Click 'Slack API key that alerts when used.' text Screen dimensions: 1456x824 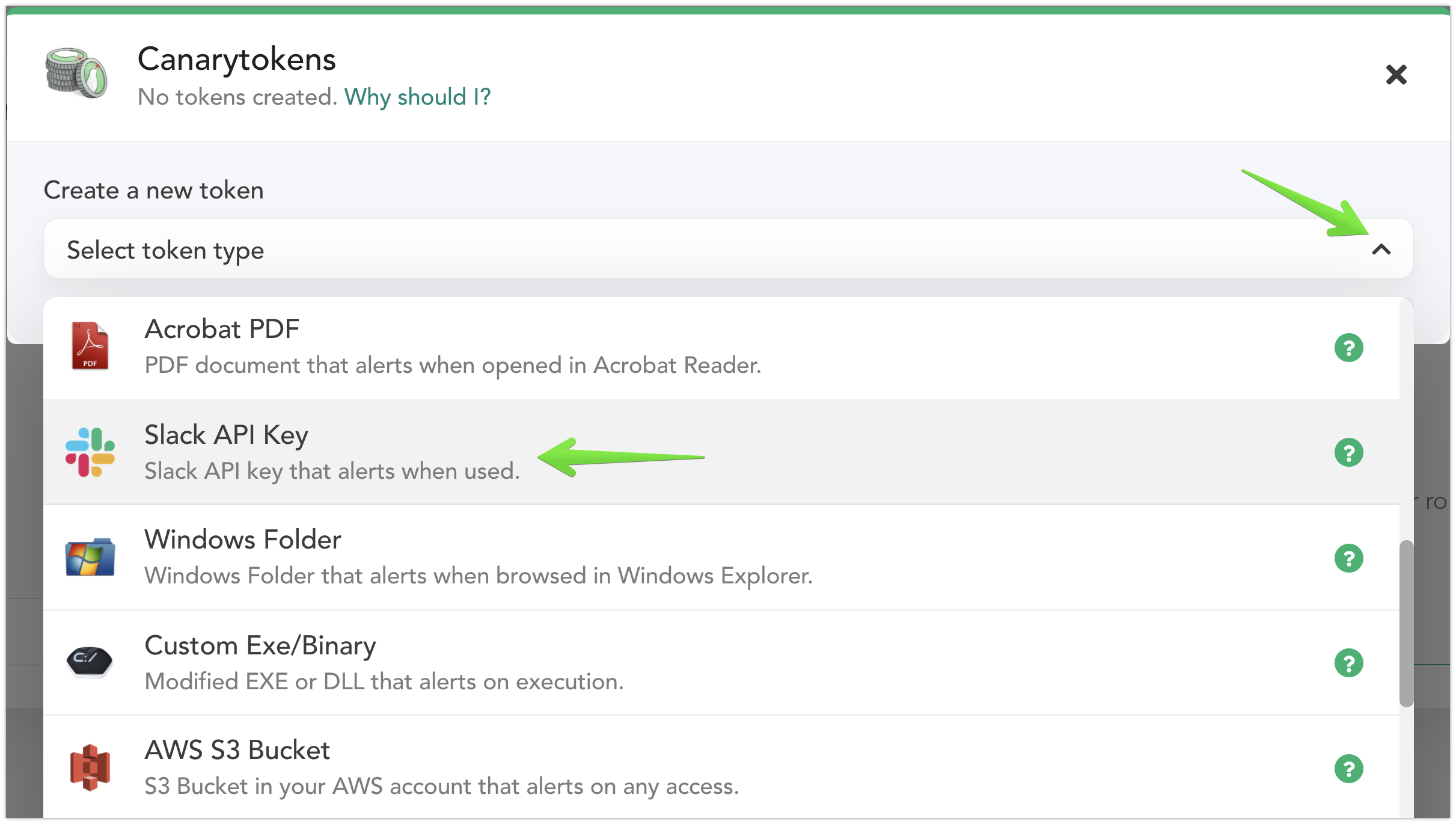click(332, 471)
